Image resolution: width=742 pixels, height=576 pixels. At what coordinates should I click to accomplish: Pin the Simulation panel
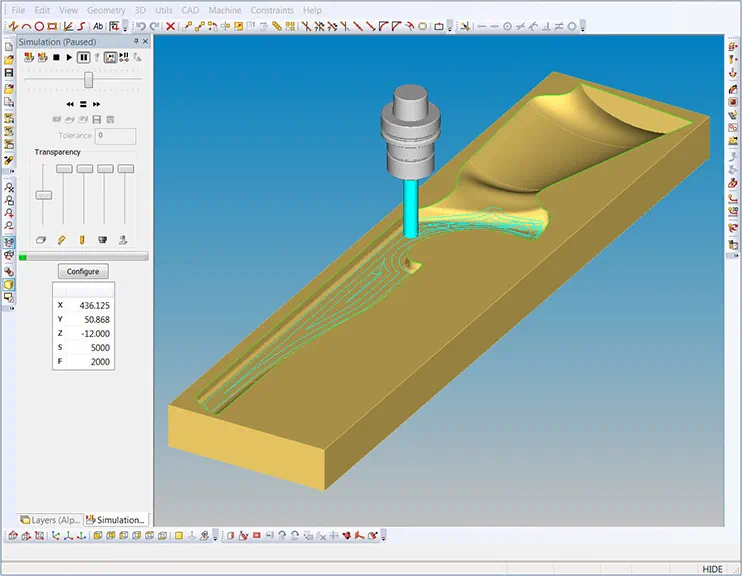pos(136,41)
